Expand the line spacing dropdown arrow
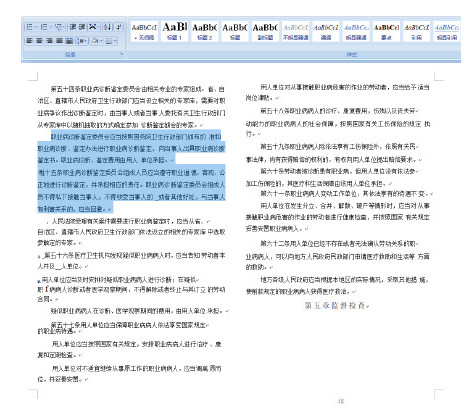Viewport: 465px width, 409px height. 86,41
